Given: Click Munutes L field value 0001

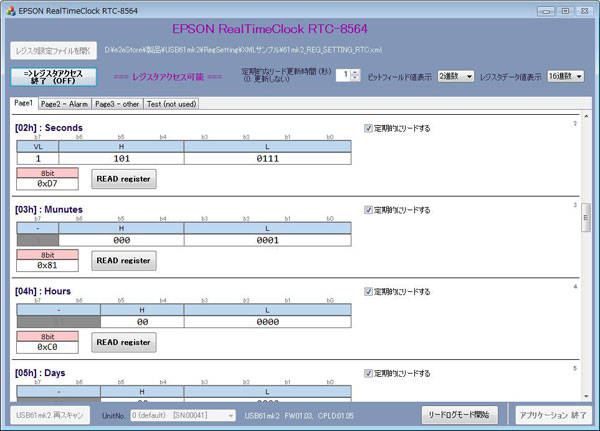Looking at the screenshot, I should point(267,240).
